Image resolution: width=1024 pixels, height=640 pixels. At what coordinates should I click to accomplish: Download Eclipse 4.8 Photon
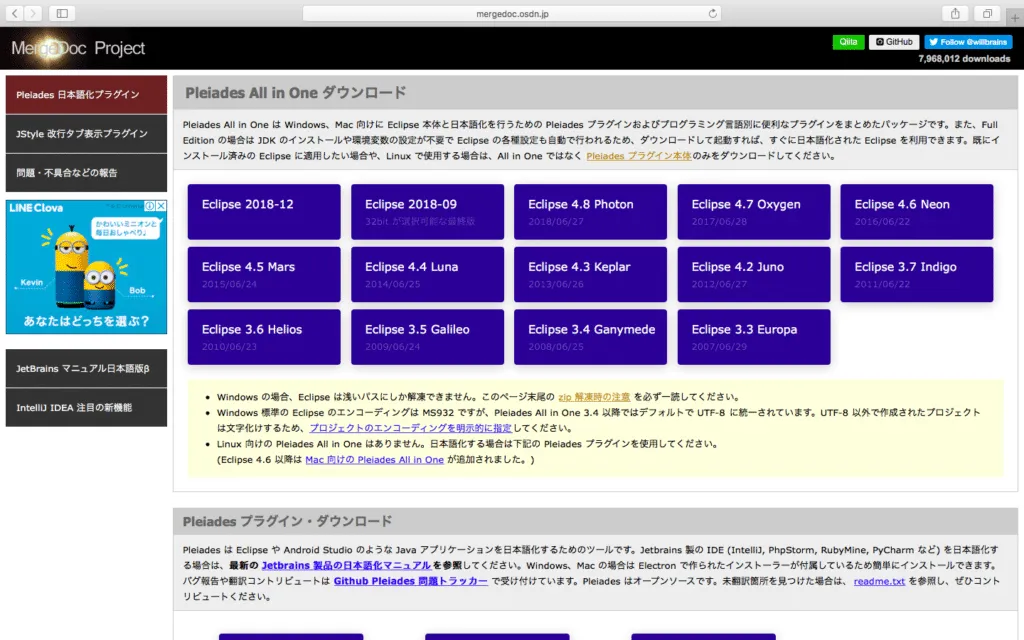click(x=590, y=212)
